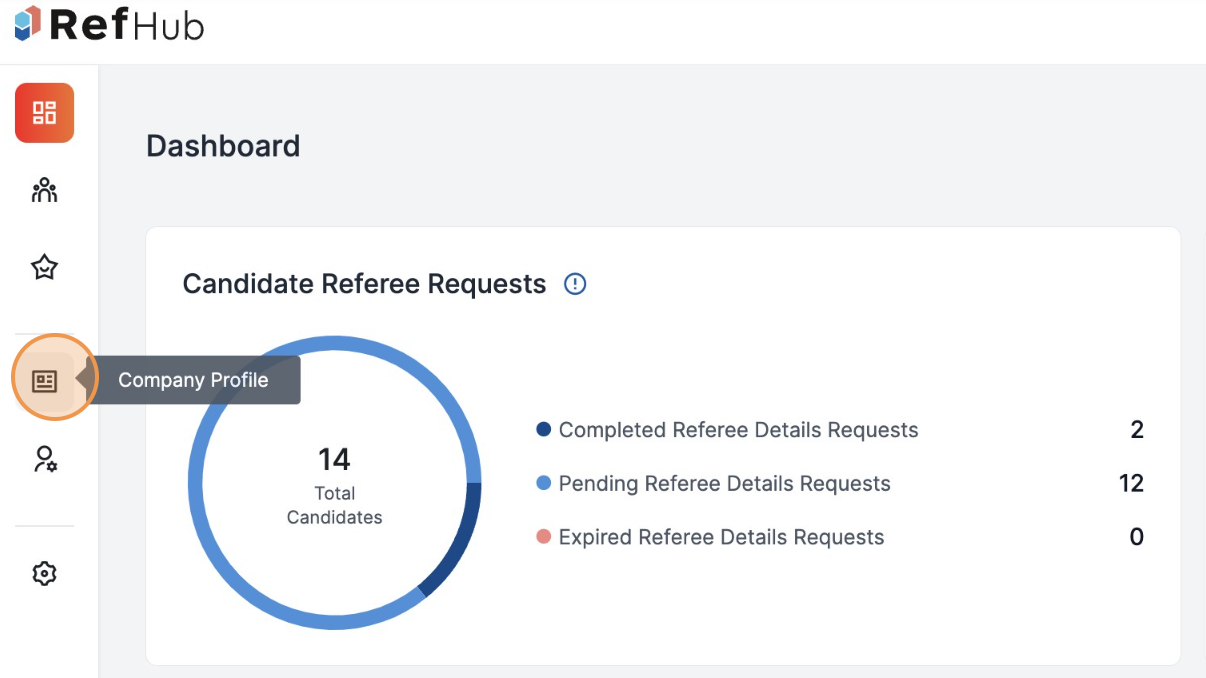Click the red Expired legend dot
Screen dimensions: 1206x678
coord(544,537)
